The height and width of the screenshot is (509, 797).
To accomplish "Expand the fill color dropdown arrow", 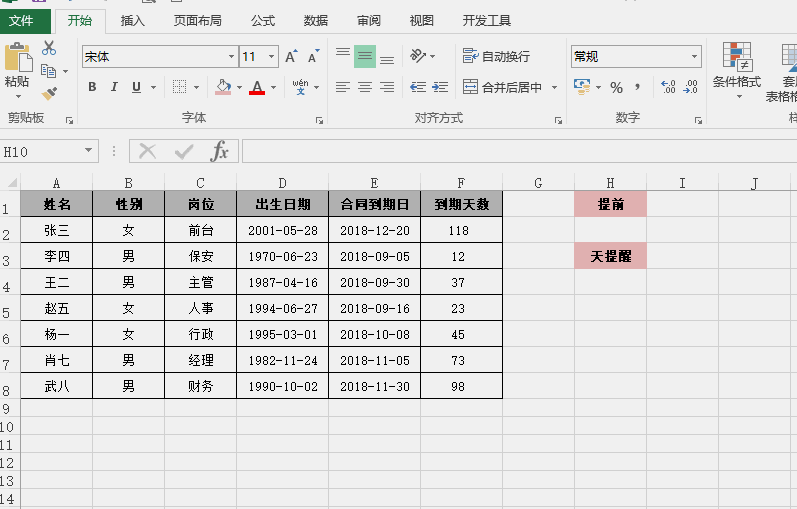I will [239, 87].
